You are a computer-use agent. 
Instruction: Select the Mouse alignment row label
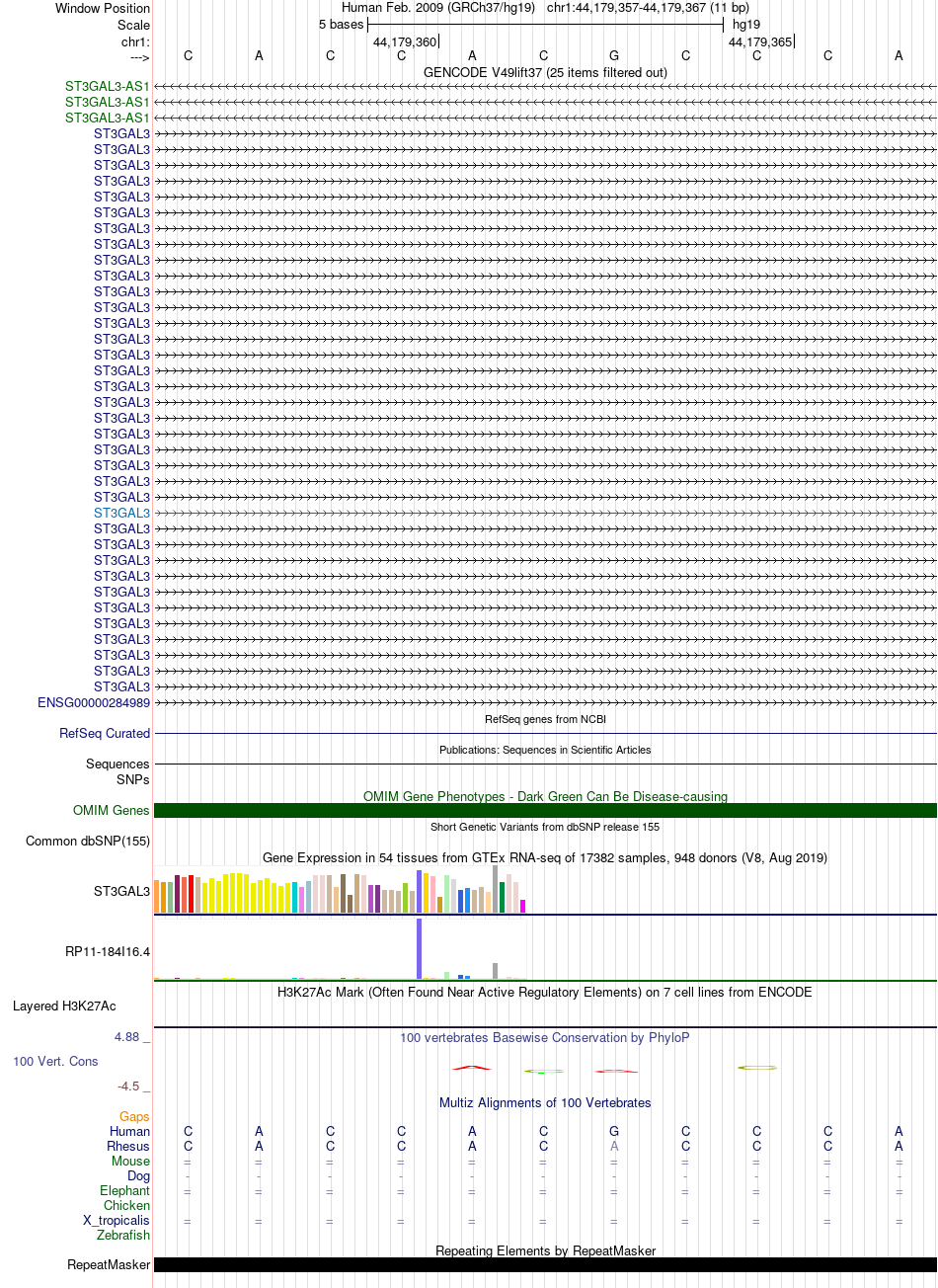click(131, 1161)
